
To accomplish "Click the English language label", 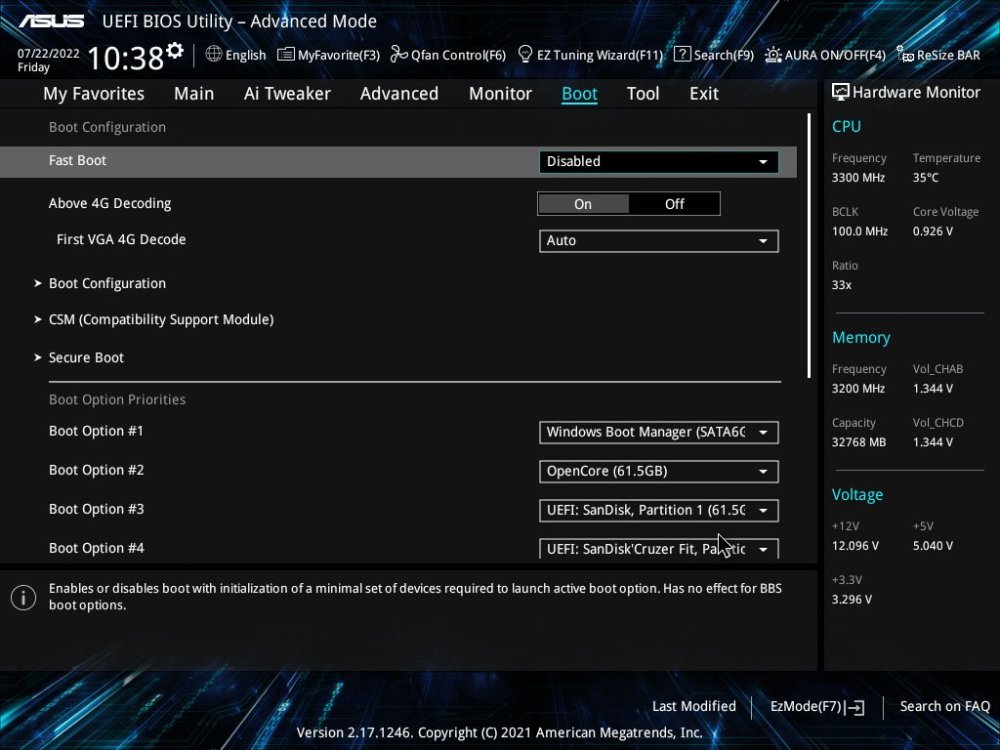I will 246,55.
